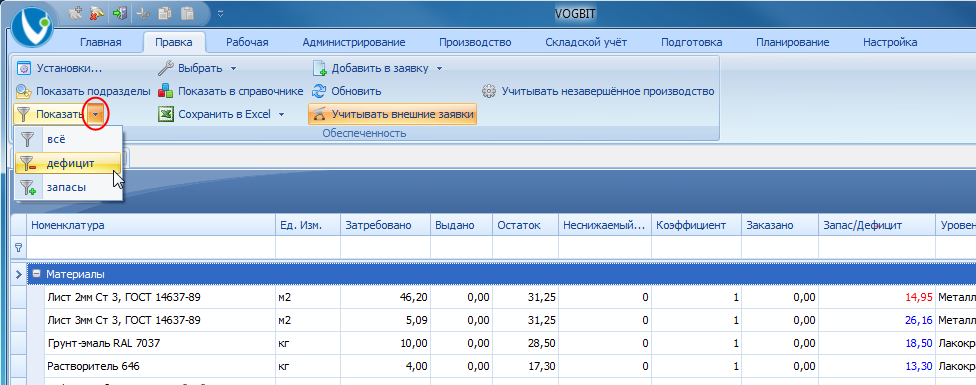Switch to the Рабочая tab
Image resolution: width=976 pixels, height=385 pixels.
[247, 42]
